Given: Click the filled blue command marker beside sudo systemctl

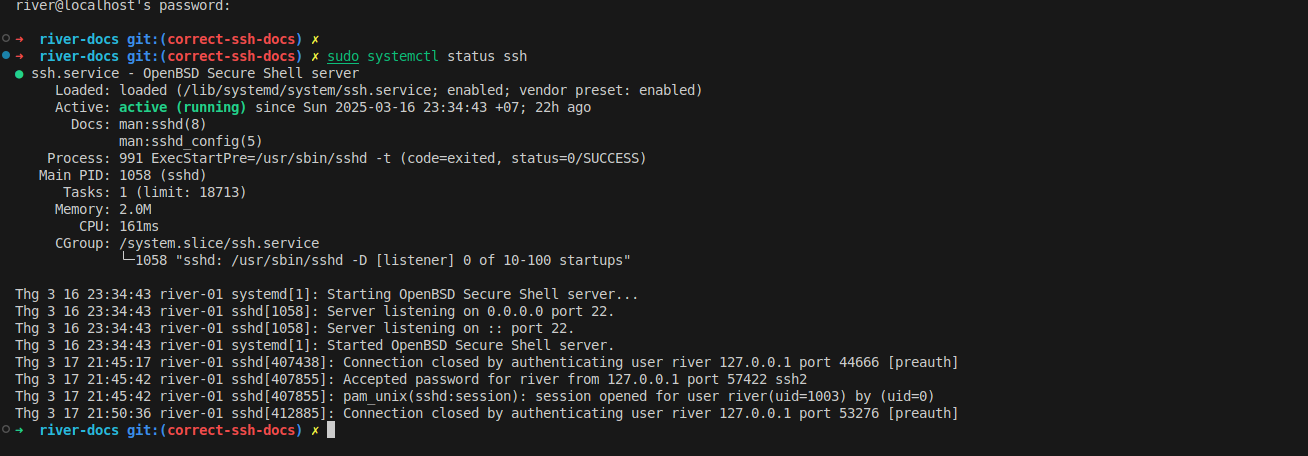Looking at the screenshot, I should coord(6,56).
